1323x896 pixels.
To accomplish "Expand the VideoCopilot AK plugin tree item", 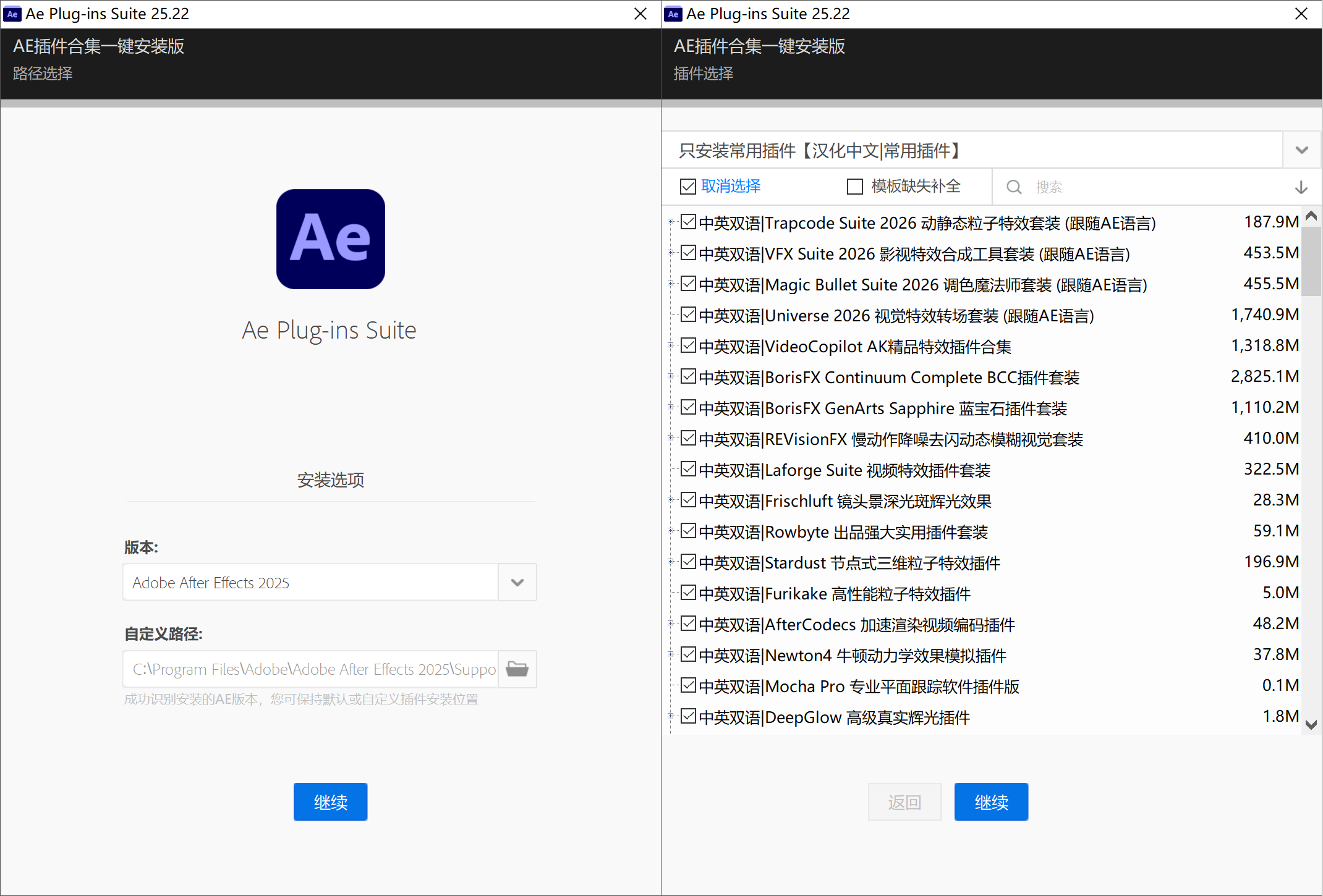I will coord(672,345).
